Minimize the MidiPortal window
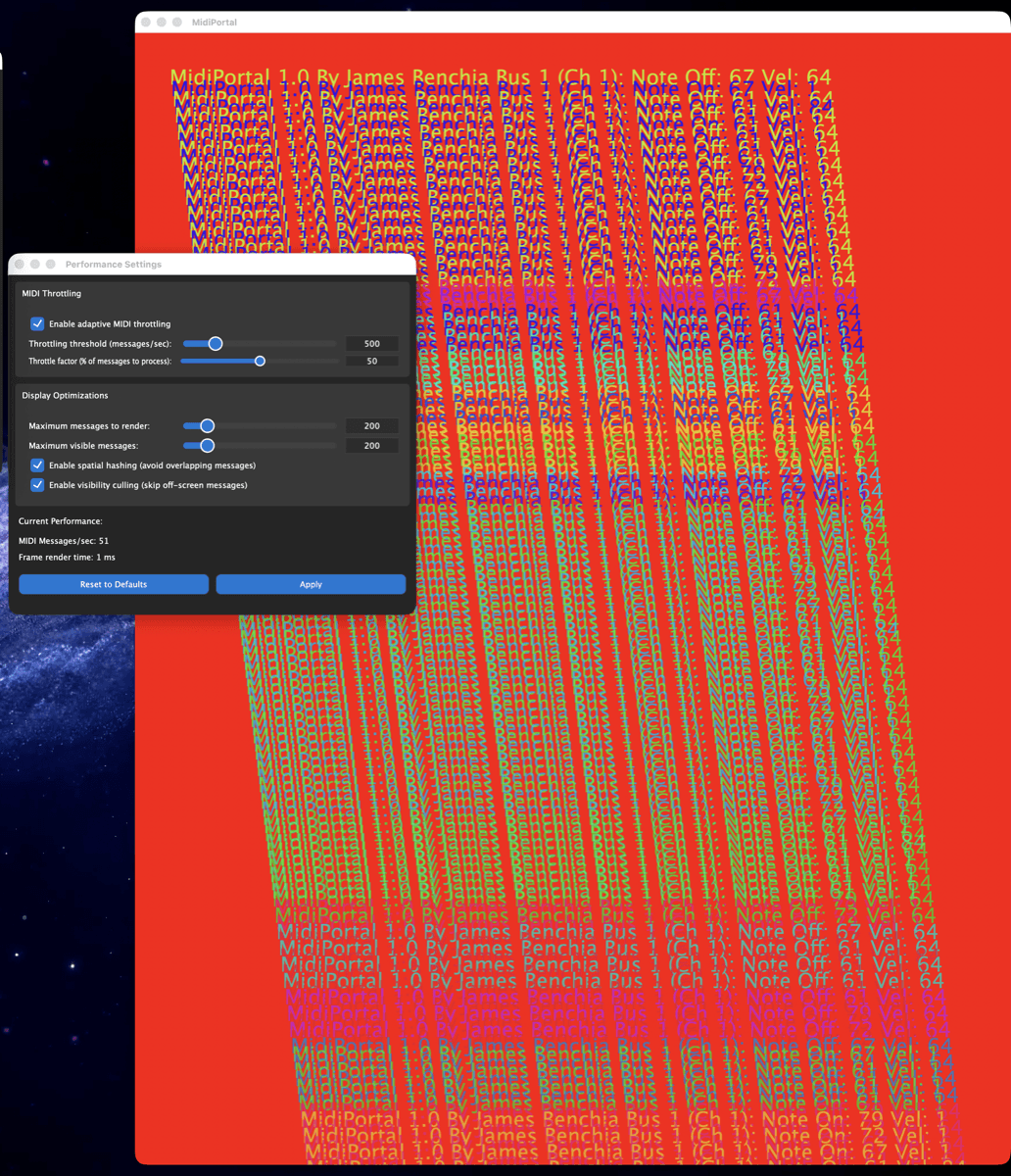Image resolution: width=1011 pixels, height=1176 pixels. tap(162, 22)
